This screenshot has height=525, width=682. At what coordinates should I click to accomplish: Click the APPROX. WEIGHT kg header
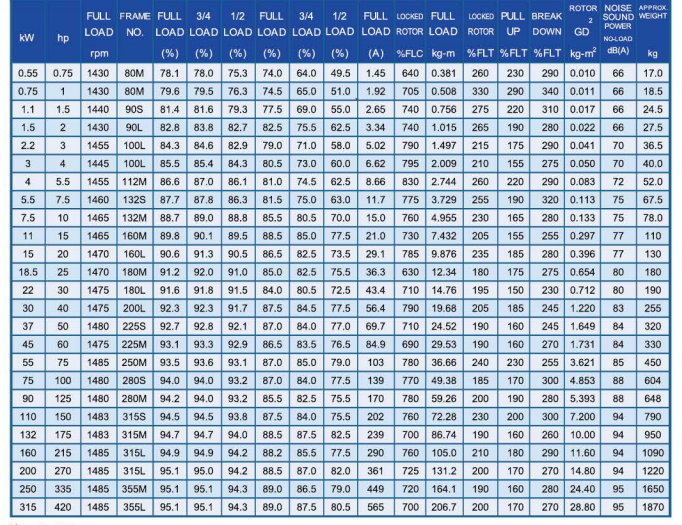click(x=652, y=31)
